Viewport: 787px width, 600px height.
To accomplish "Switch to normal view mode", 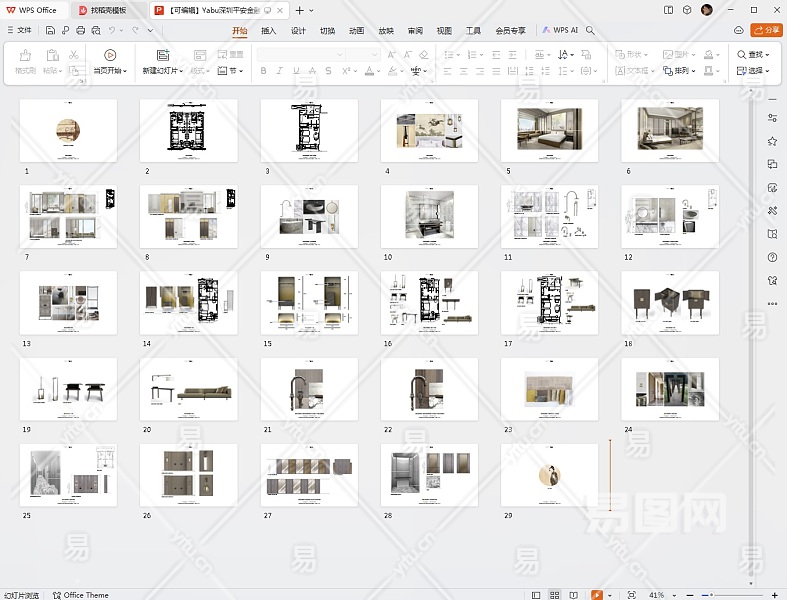I will 536,595.
